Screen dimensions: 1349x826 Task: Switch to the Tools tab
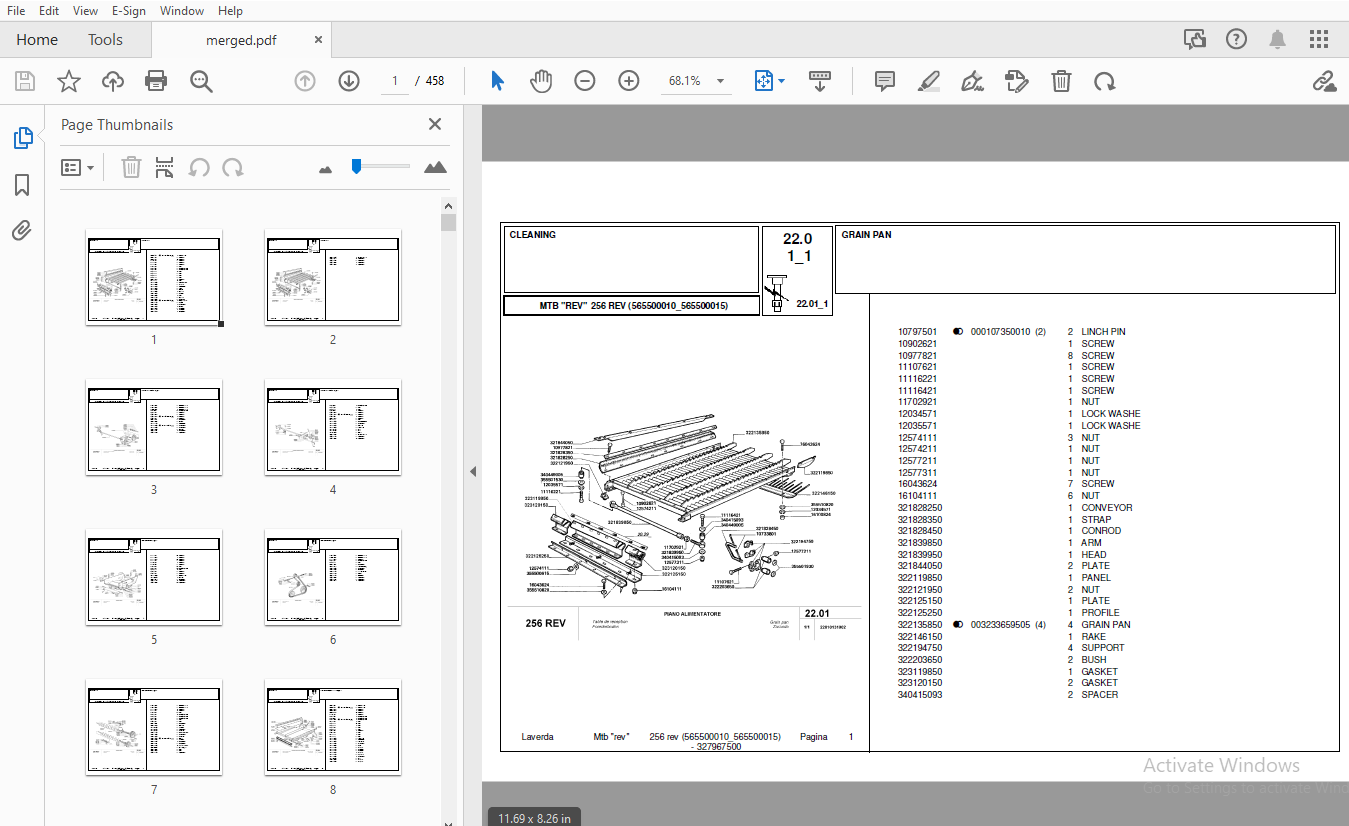(105, 40)
